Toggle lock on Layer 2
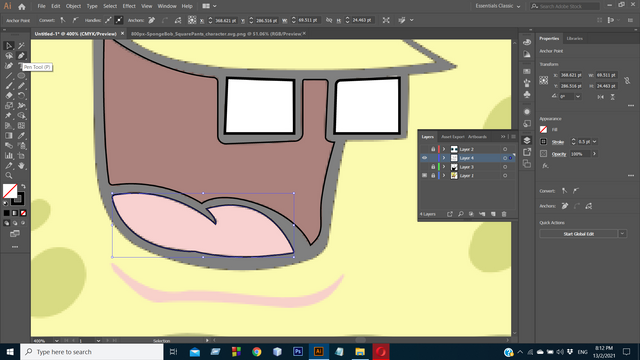Screen dimensions: 640x360 pyautogui.click(x=433, y=149)
